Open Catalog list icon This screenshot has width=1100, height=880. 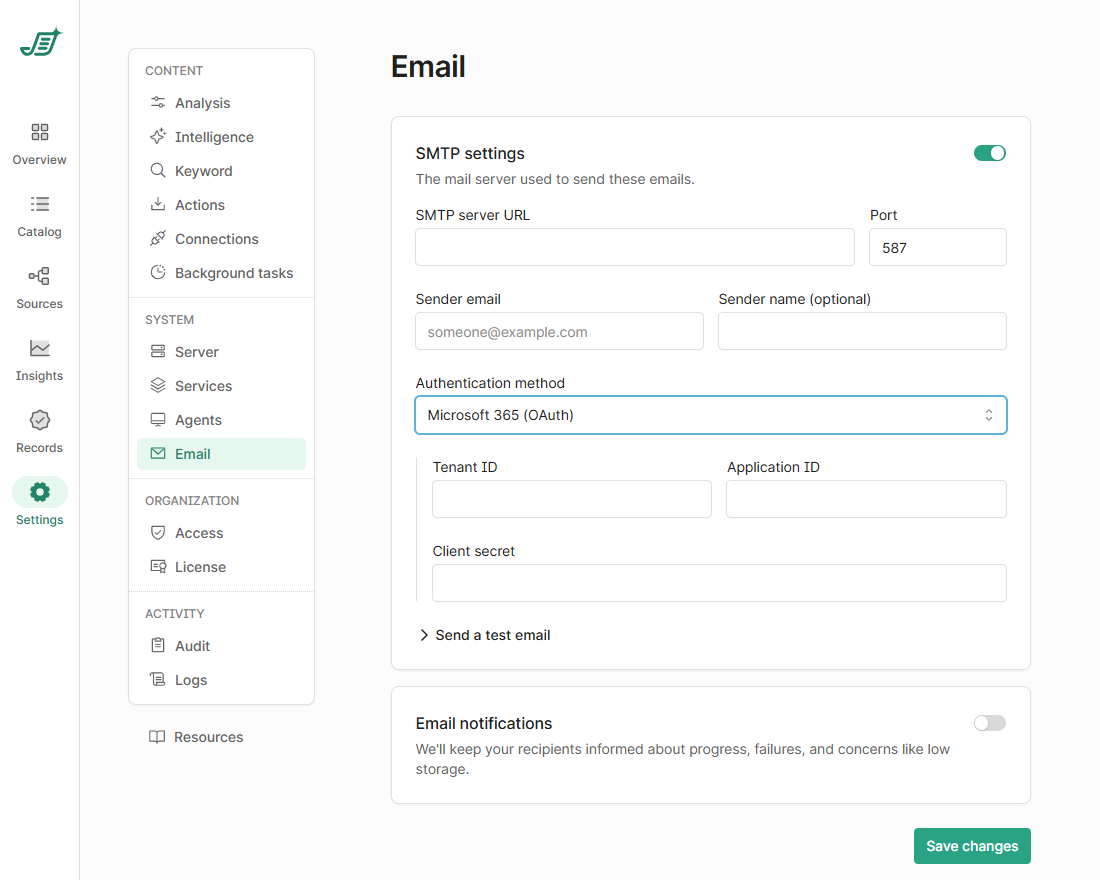(39, 204)
